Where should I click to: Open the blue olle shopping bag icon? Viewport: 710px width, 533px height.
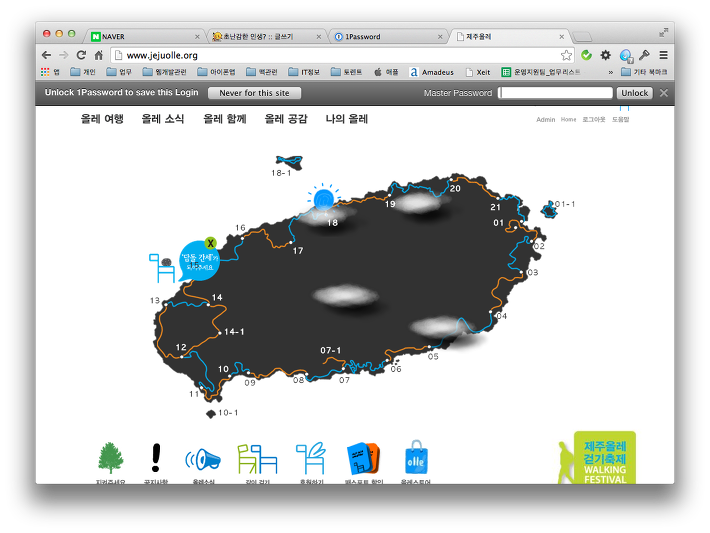tap(416, 457)
